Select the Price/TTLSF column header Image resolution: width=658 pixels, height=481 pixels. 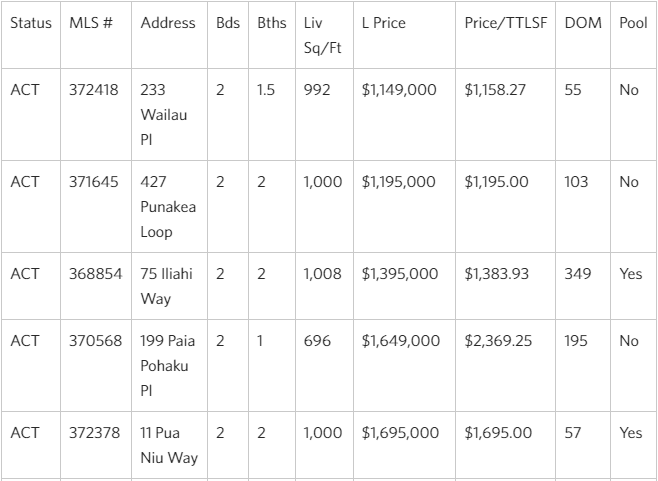pos(506,23)
